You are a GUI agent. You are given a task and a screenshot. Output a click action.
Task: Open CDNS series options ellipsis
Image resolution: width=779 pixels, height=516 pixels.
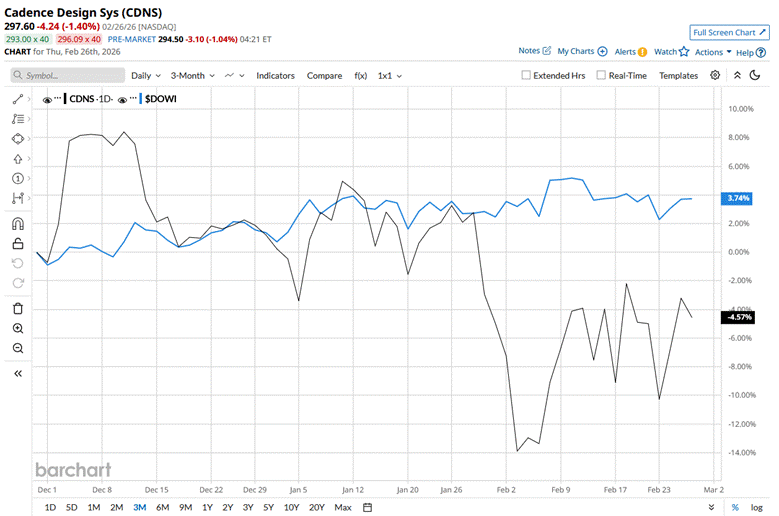pos(58,98)
